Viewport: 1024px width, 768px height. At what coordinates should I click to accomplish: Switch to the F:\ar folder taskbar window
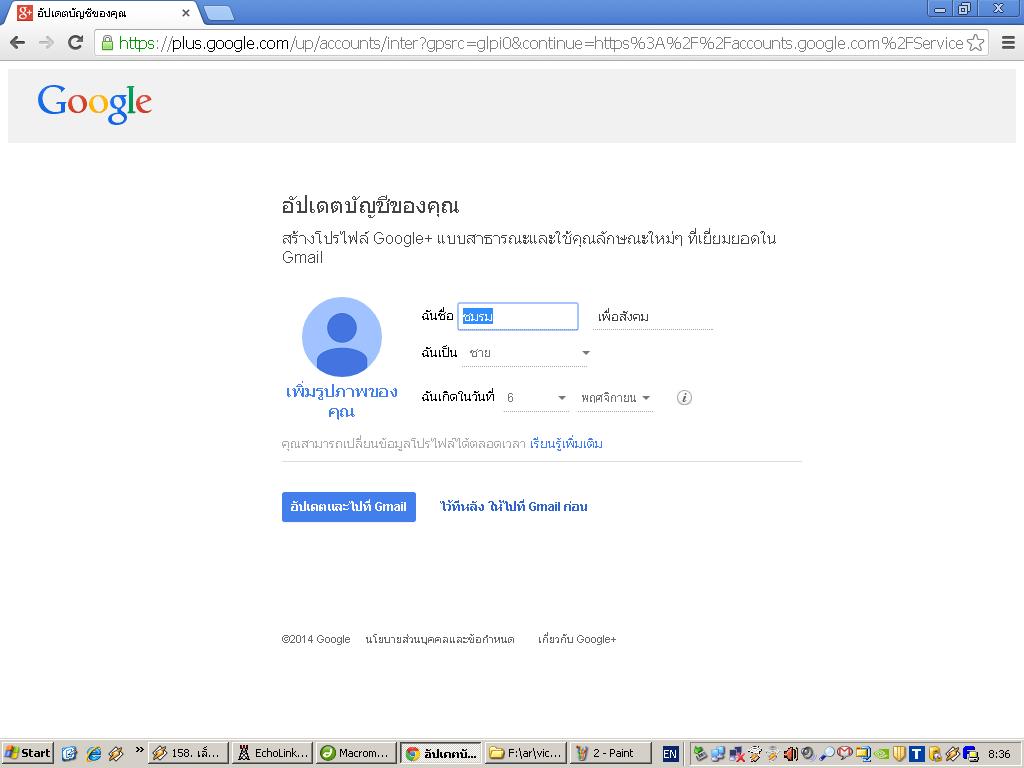[x=526, y=753]
